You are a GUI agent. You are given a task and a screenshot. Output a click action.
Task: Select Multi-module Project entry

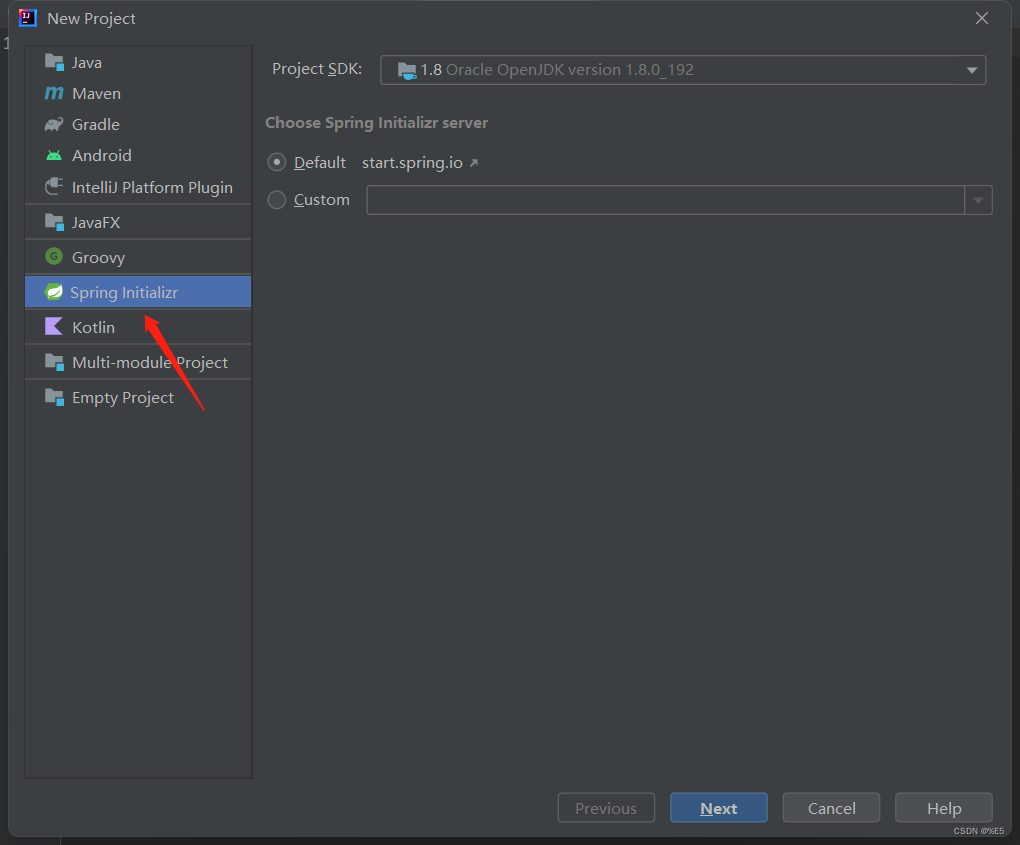tap(138, 362)
